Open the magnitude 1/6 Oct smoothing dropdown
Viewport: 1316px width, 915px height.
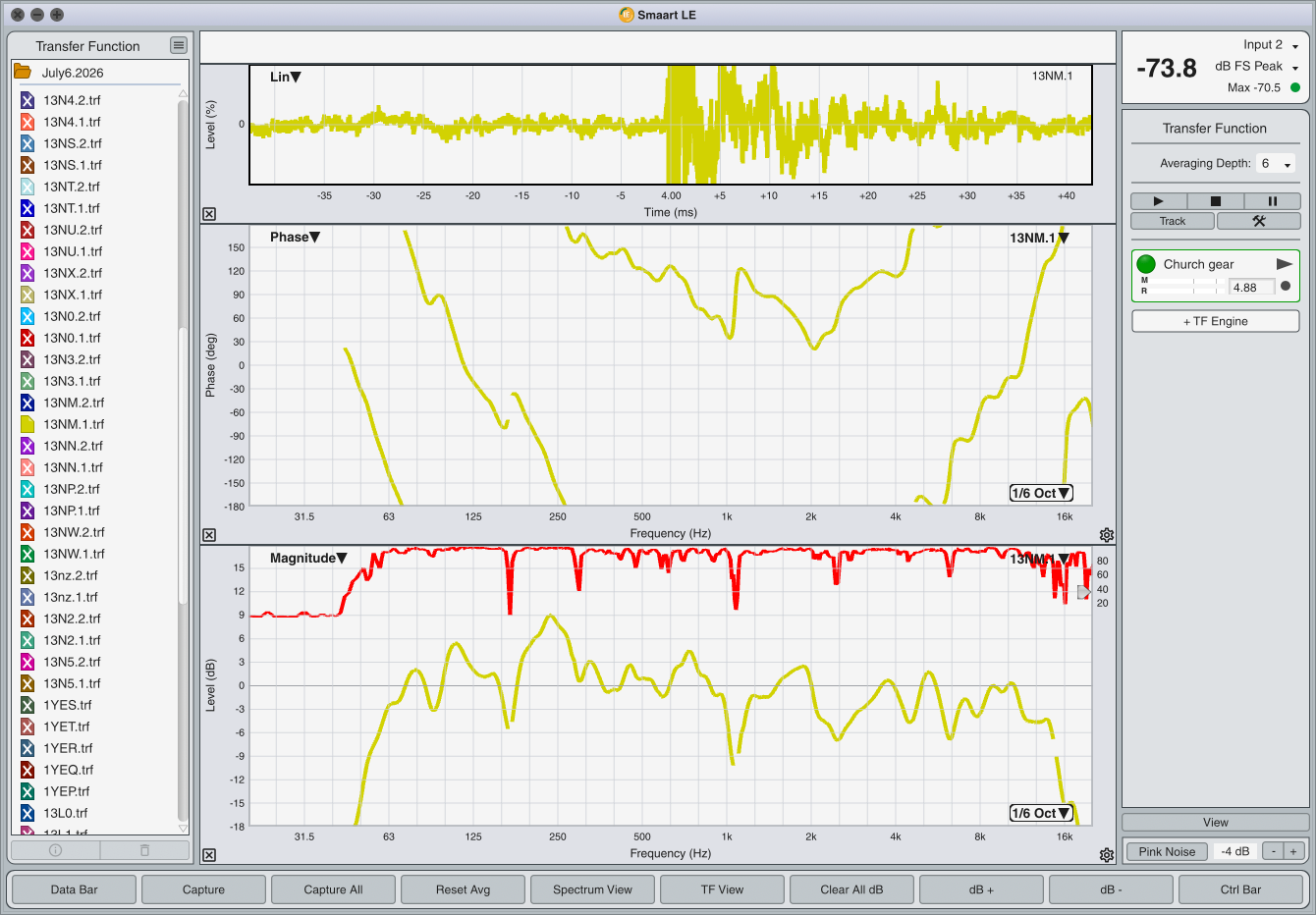pos(1041,813)
